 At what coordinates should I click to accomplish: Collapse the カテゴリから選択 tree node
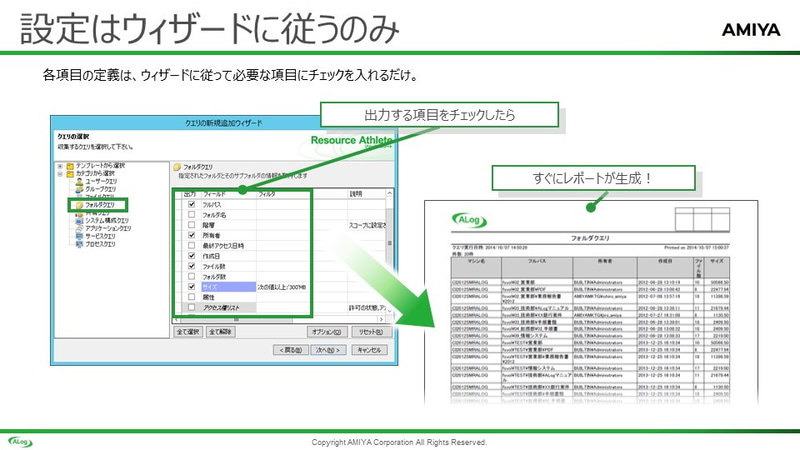(60, 173)
